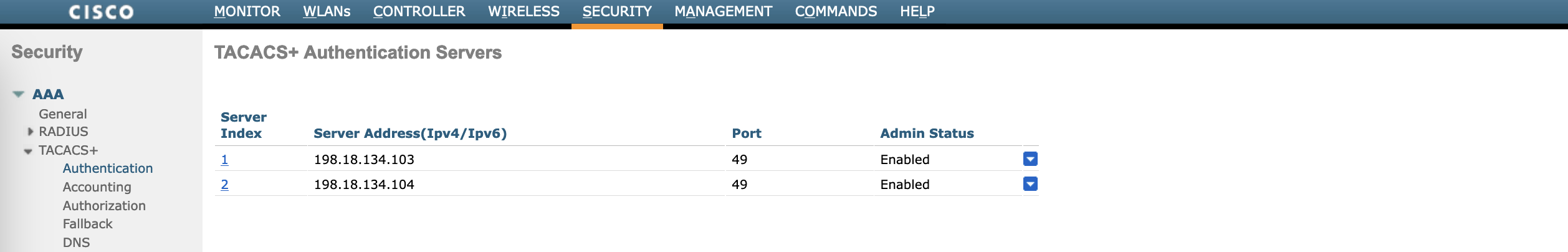Open TACACS+ Accounting page
The image size is (1568, 252).
(x=97, y=187)
